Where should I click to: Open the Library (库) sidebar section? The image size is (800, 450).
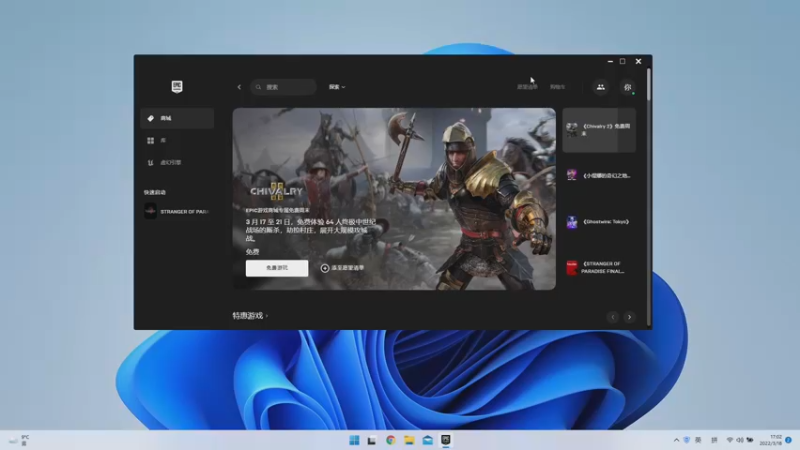pyautogui.click(x=177, y=140)
